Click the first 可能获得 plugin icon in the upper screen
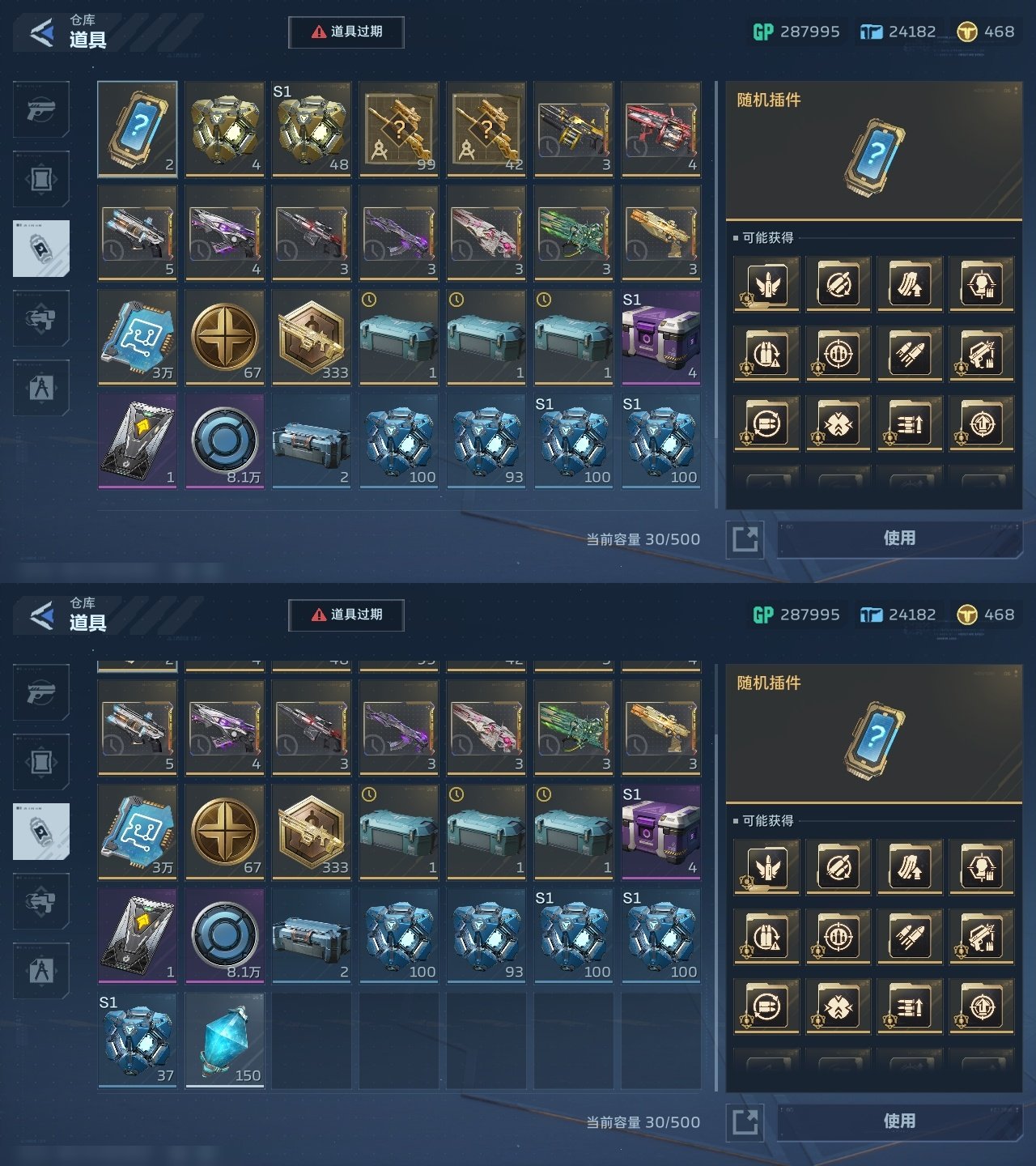The width and height of the screenshot is (1036, 1166). pos(767,284)
